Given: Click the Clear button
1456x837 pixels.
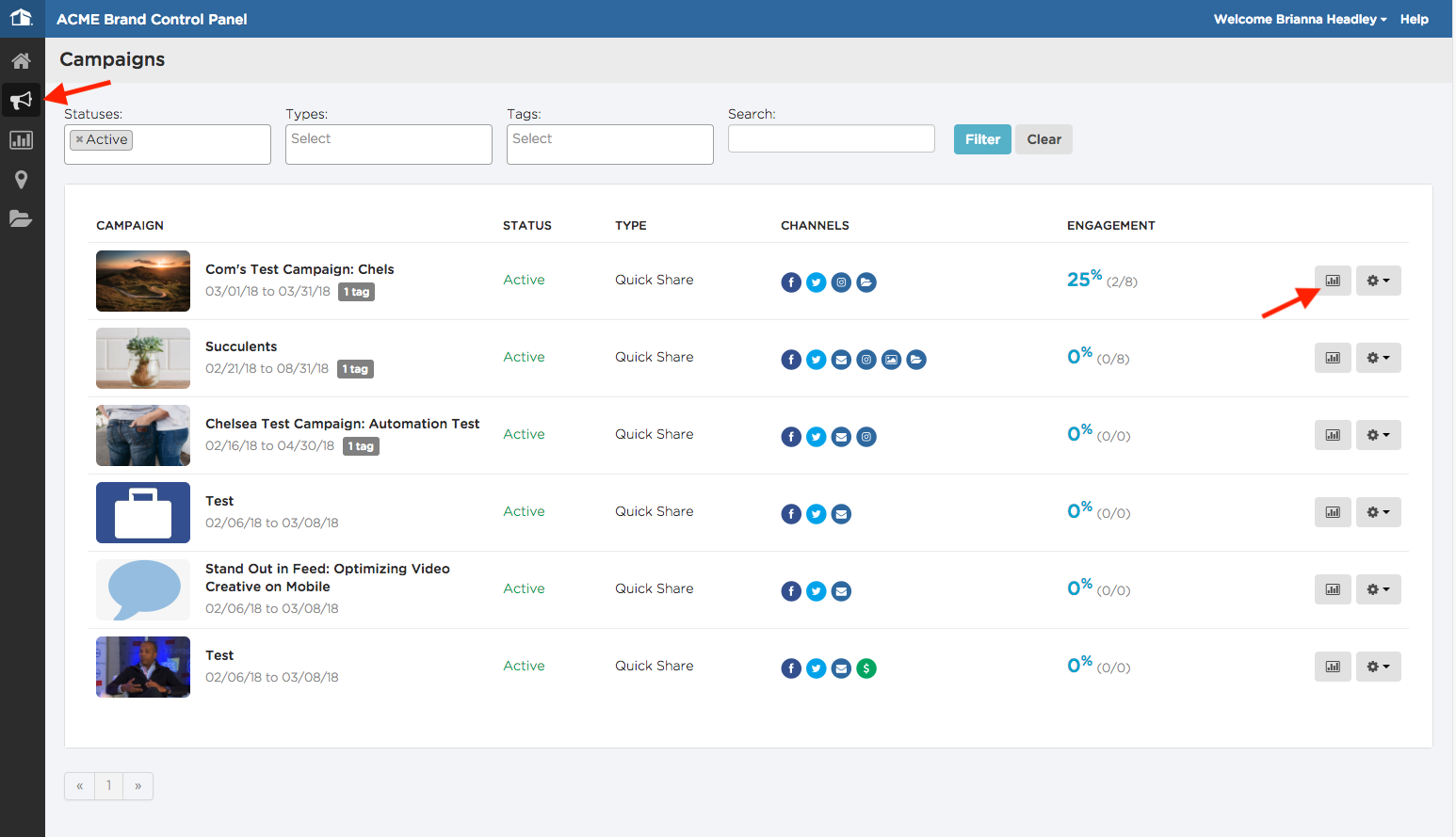Looking at the screenshot, I should pos(1043,139).
